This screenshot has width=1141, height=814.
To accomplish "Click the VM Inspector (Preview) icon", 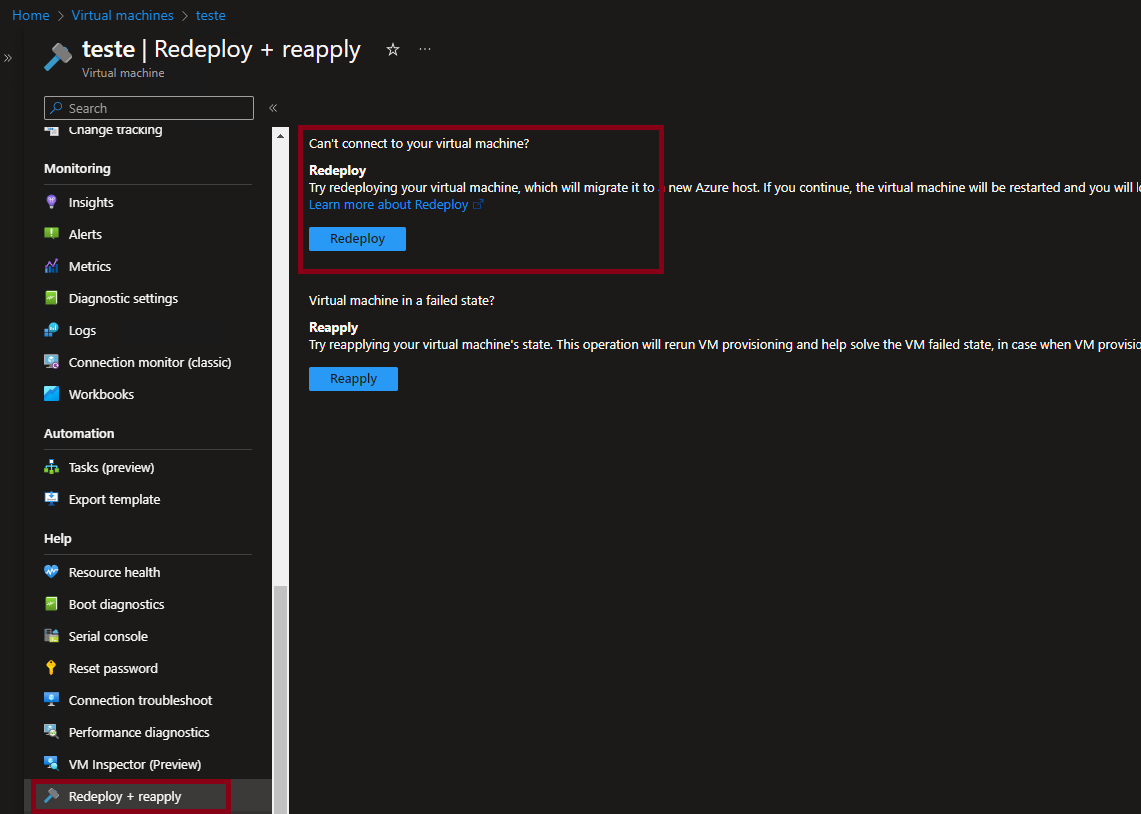I will click(51, 764).
